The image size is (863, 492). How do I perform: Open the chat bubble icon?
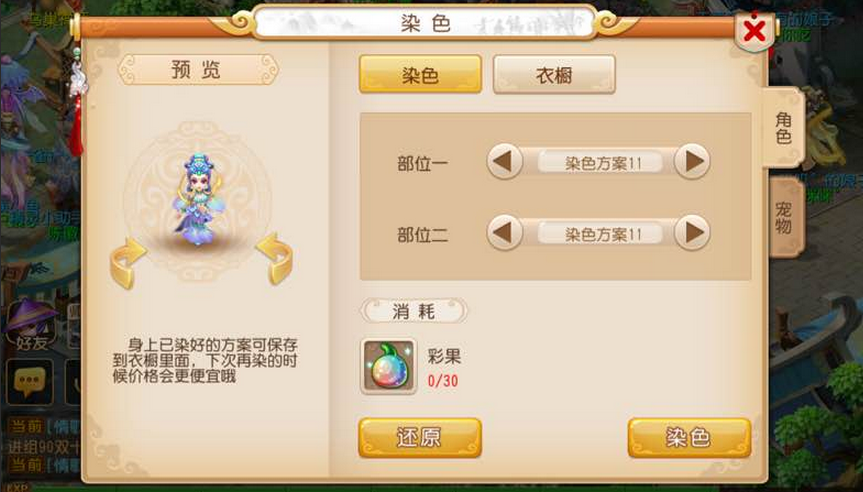coord(30,381)
